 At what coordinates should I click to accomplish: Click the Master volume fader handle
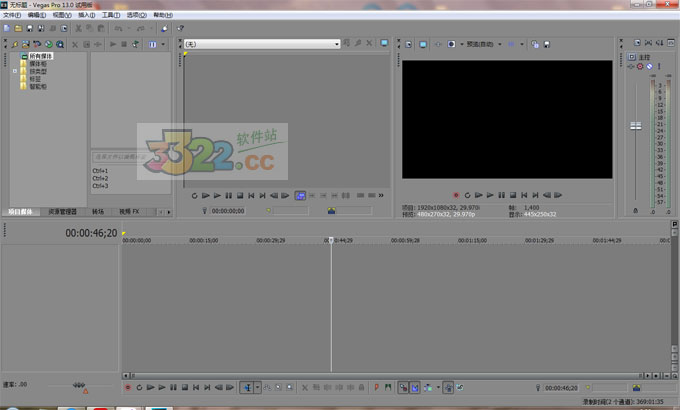click(636, 126)
